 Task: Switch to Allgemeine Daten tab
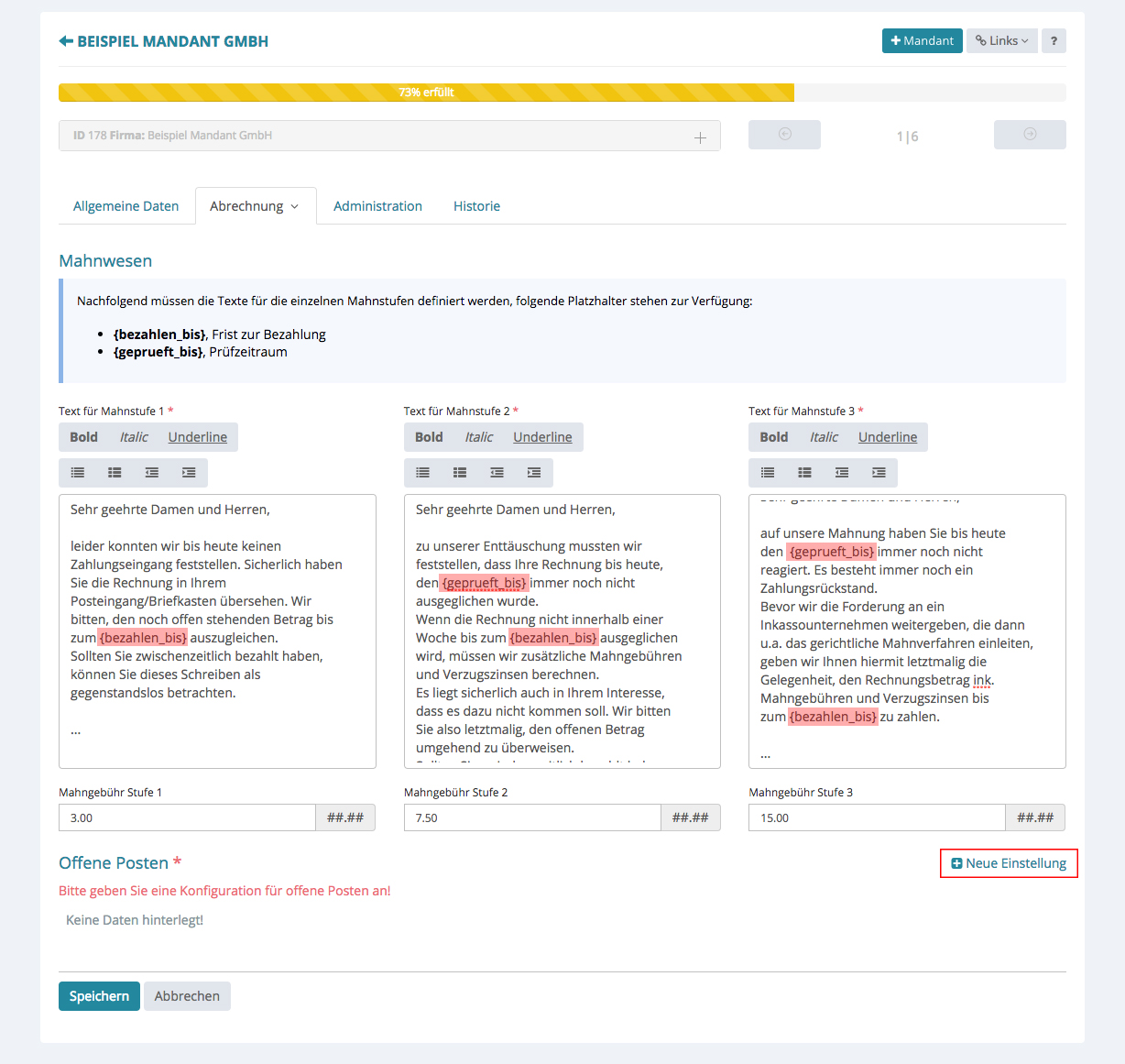tap(126, 206)
